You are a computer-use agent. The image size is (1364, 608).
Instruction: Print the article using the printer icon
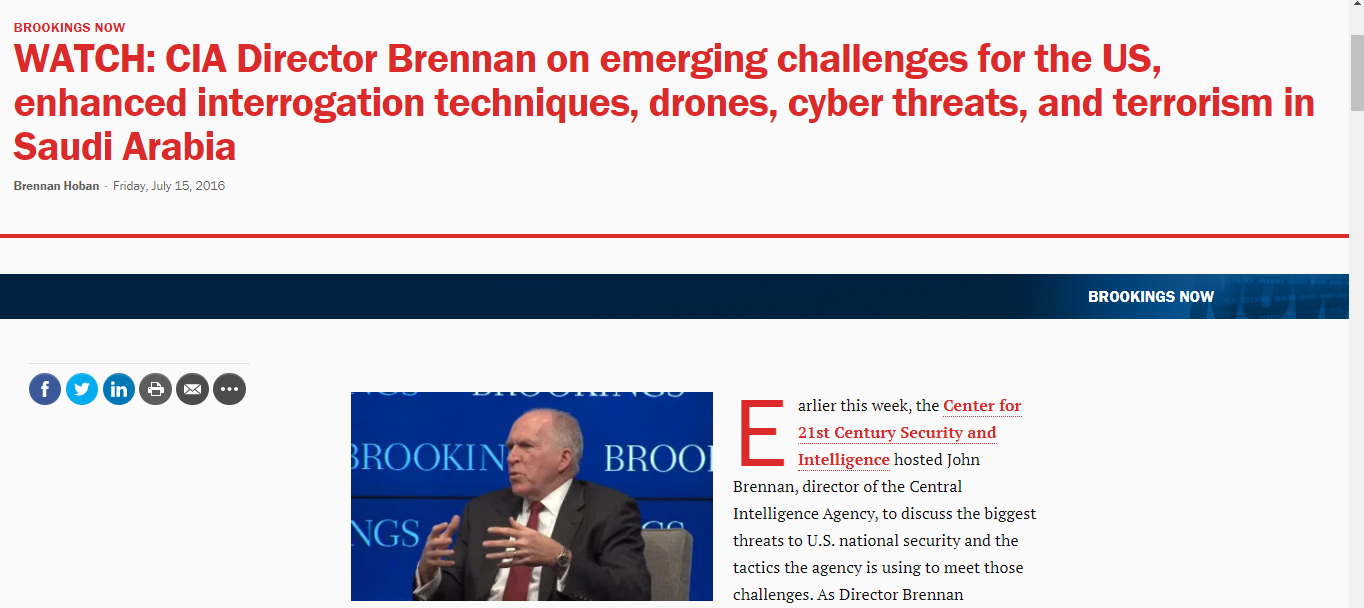click(155, 389)
